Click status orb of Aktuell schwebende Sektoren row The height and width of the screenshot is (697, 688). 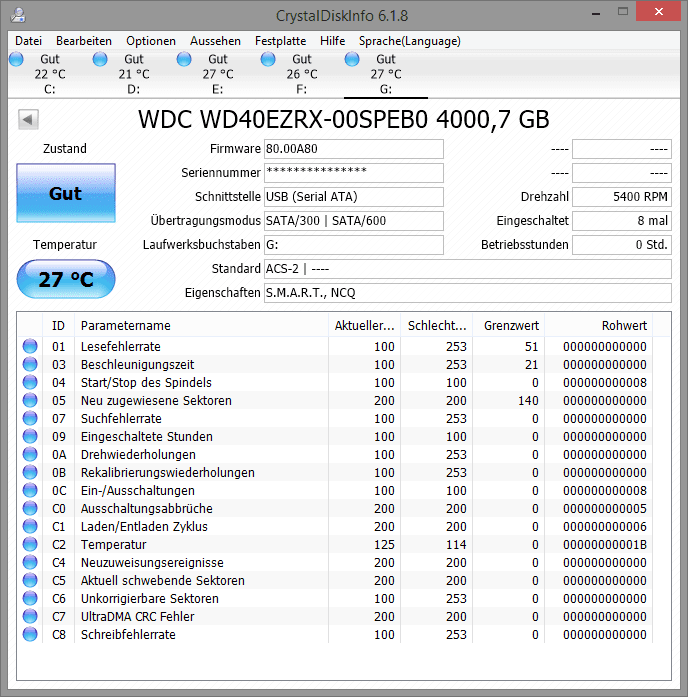click(30, 581)
